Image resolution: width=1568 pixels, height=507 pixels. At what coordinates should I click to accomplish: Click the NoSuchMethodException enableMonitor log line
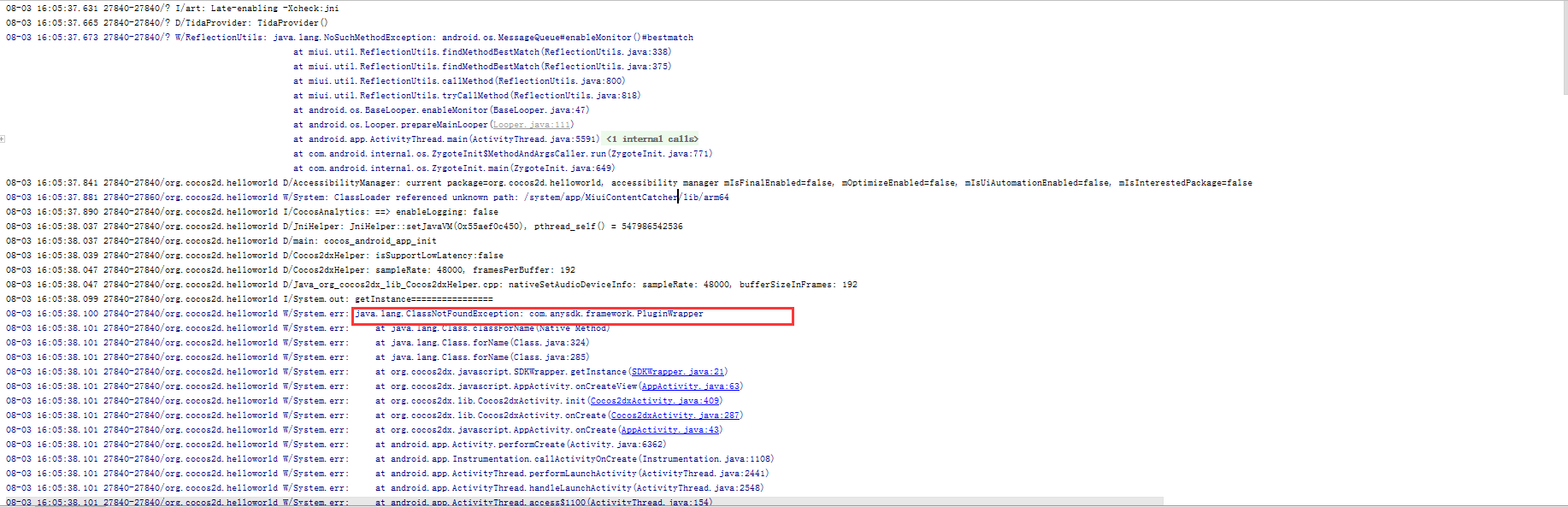coord(350,38)
